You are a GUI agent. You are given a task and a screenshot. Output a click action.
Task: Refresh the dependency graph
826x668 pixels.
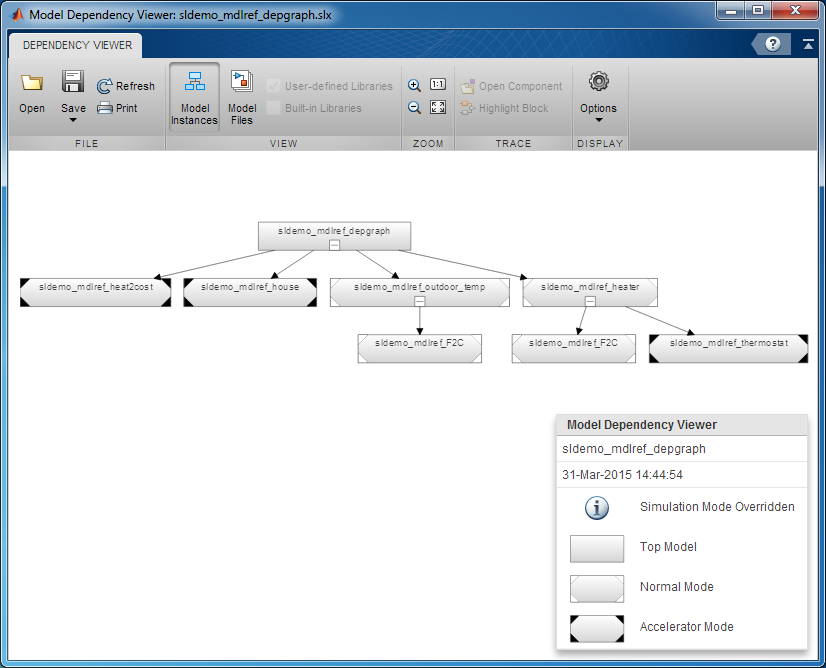pos(126,86)
